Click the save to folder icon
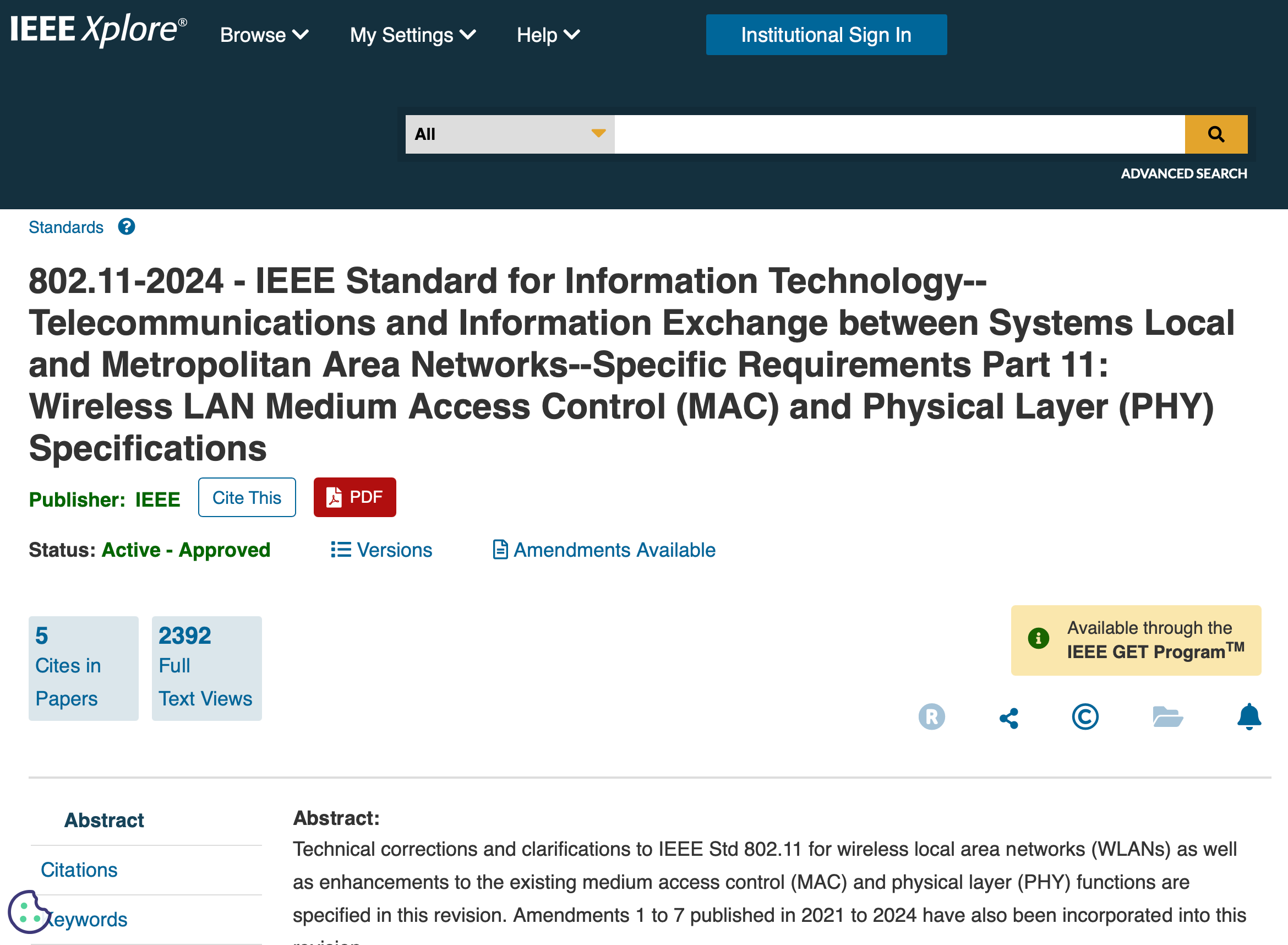 click(x=1167, y=717)
